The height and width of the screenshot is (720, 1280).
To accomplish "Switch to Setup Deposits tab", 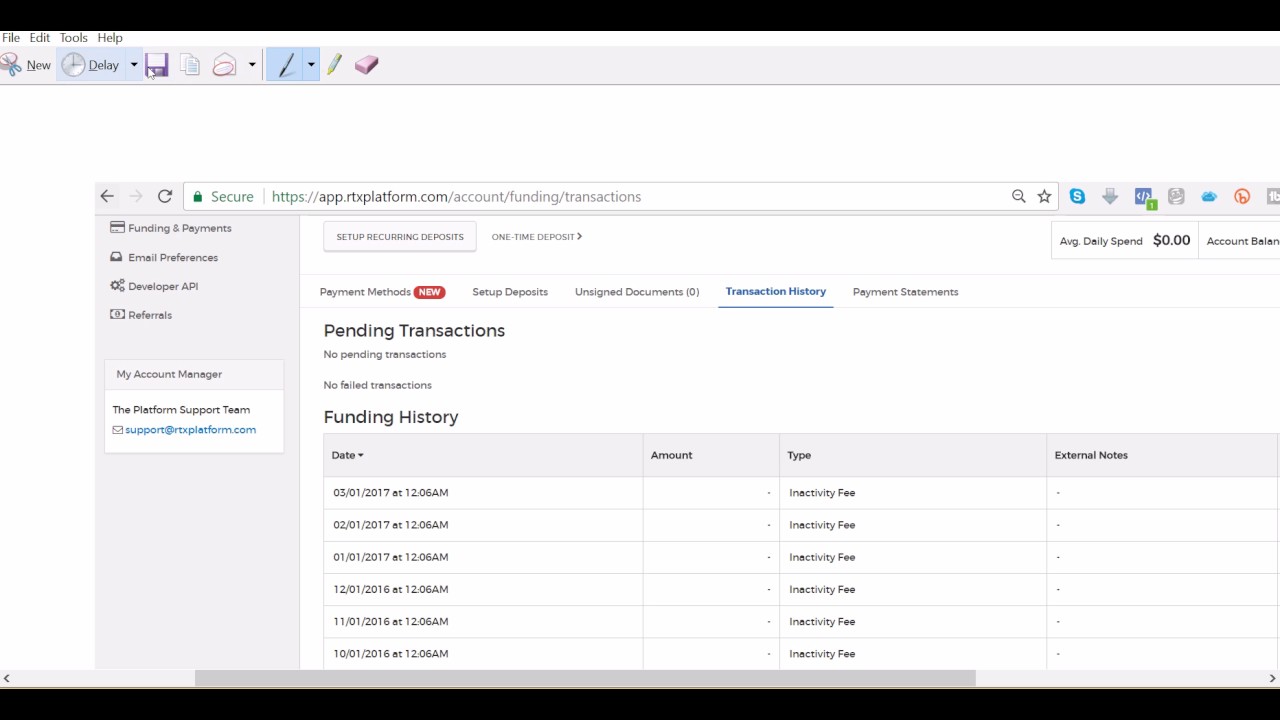I will [x=510, y=292].
